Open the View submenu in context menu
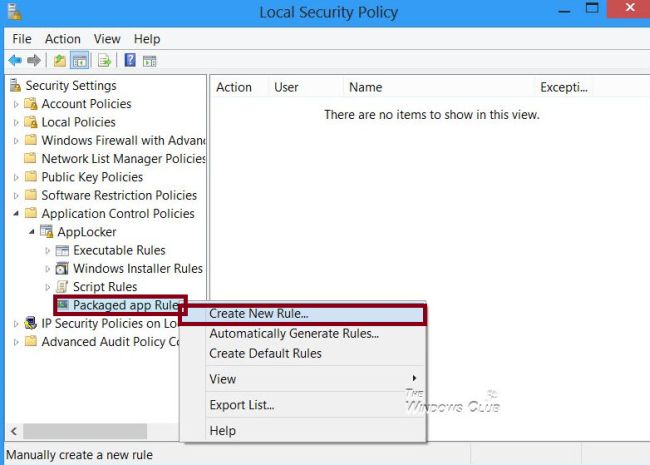Viewport: 650px width, 465px height. pos(303,379)
